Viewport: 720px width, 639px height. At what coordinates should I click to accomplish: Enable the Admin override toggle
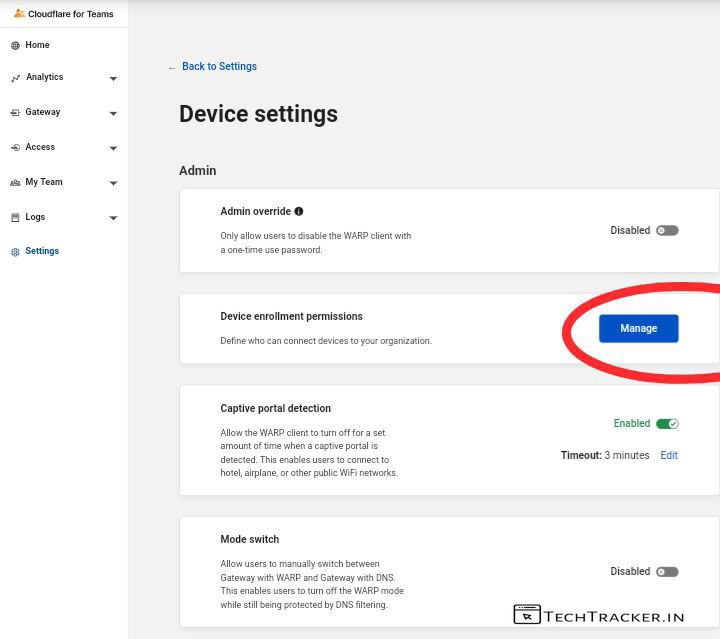(667, 231)
